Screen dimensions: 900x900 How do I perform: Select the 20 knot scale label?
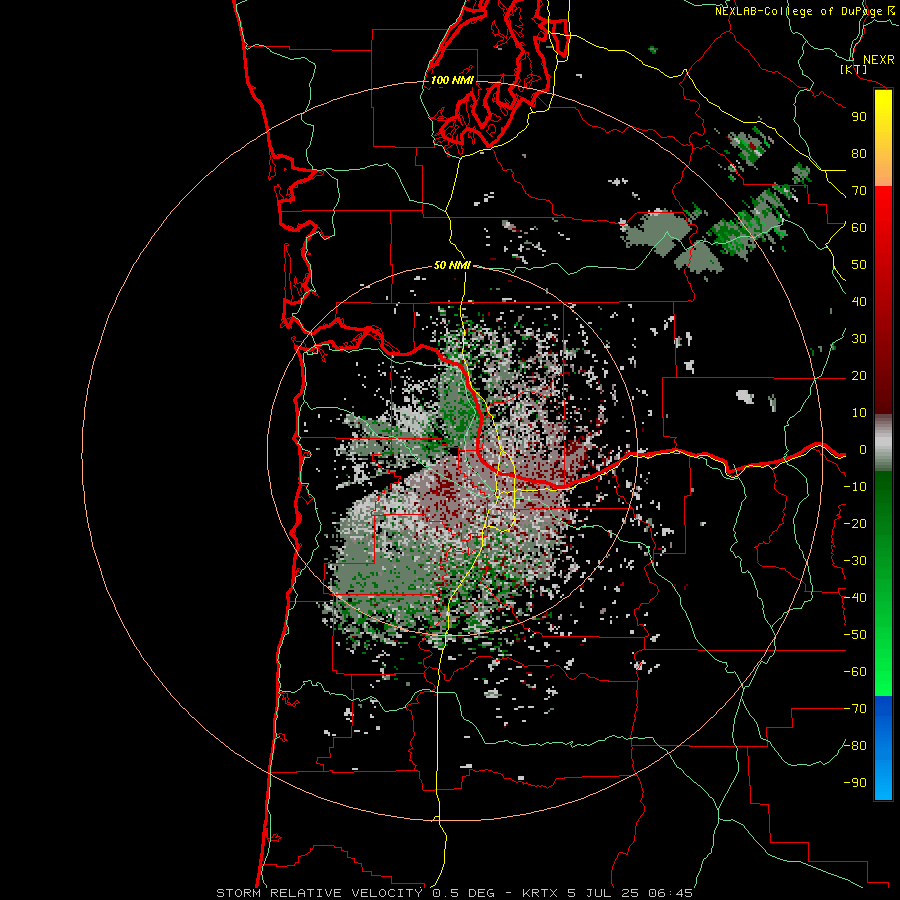tap(859, 375)
